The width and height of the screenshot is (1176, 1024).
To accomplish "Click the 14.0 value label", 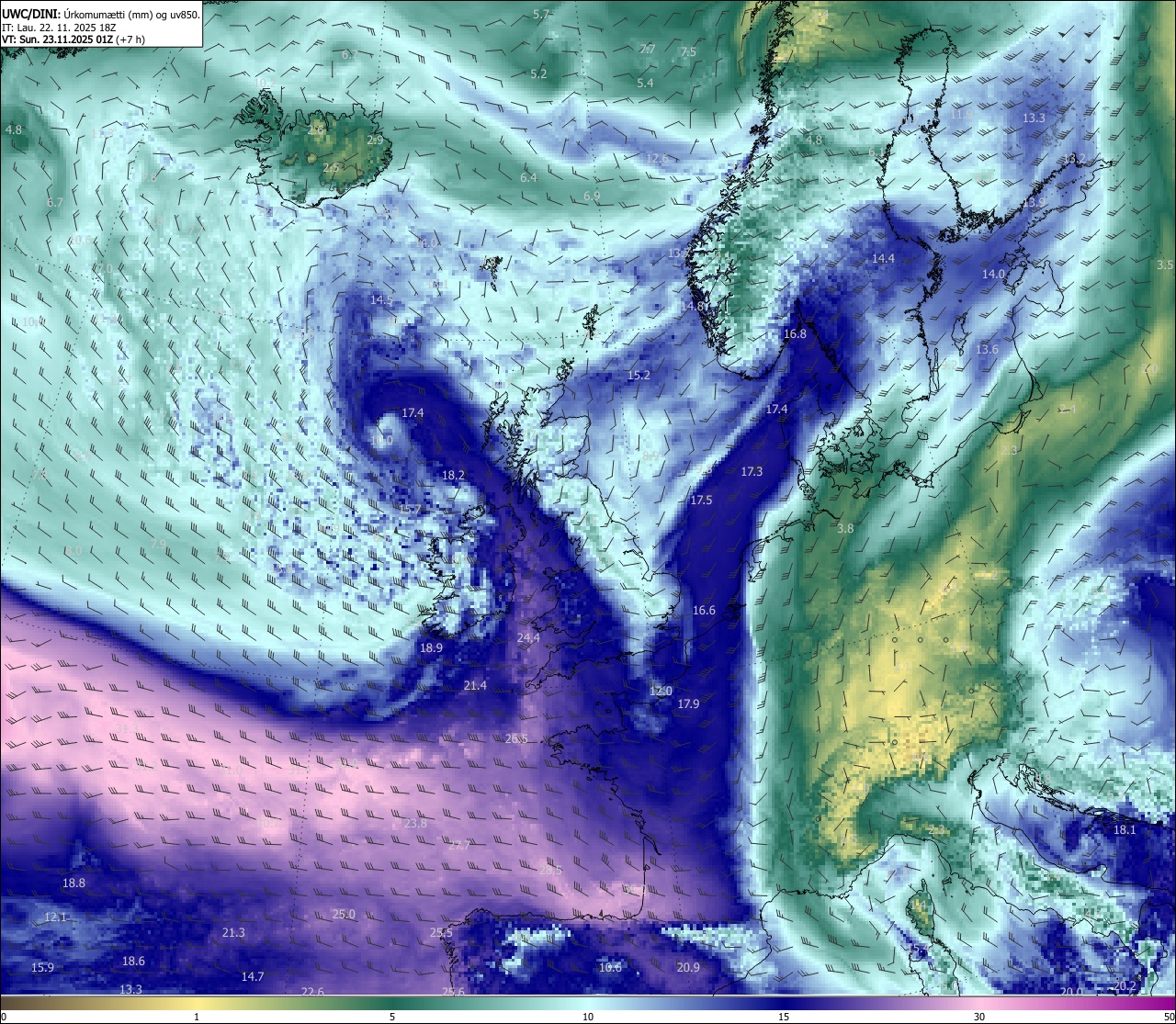I will [993, 274].
